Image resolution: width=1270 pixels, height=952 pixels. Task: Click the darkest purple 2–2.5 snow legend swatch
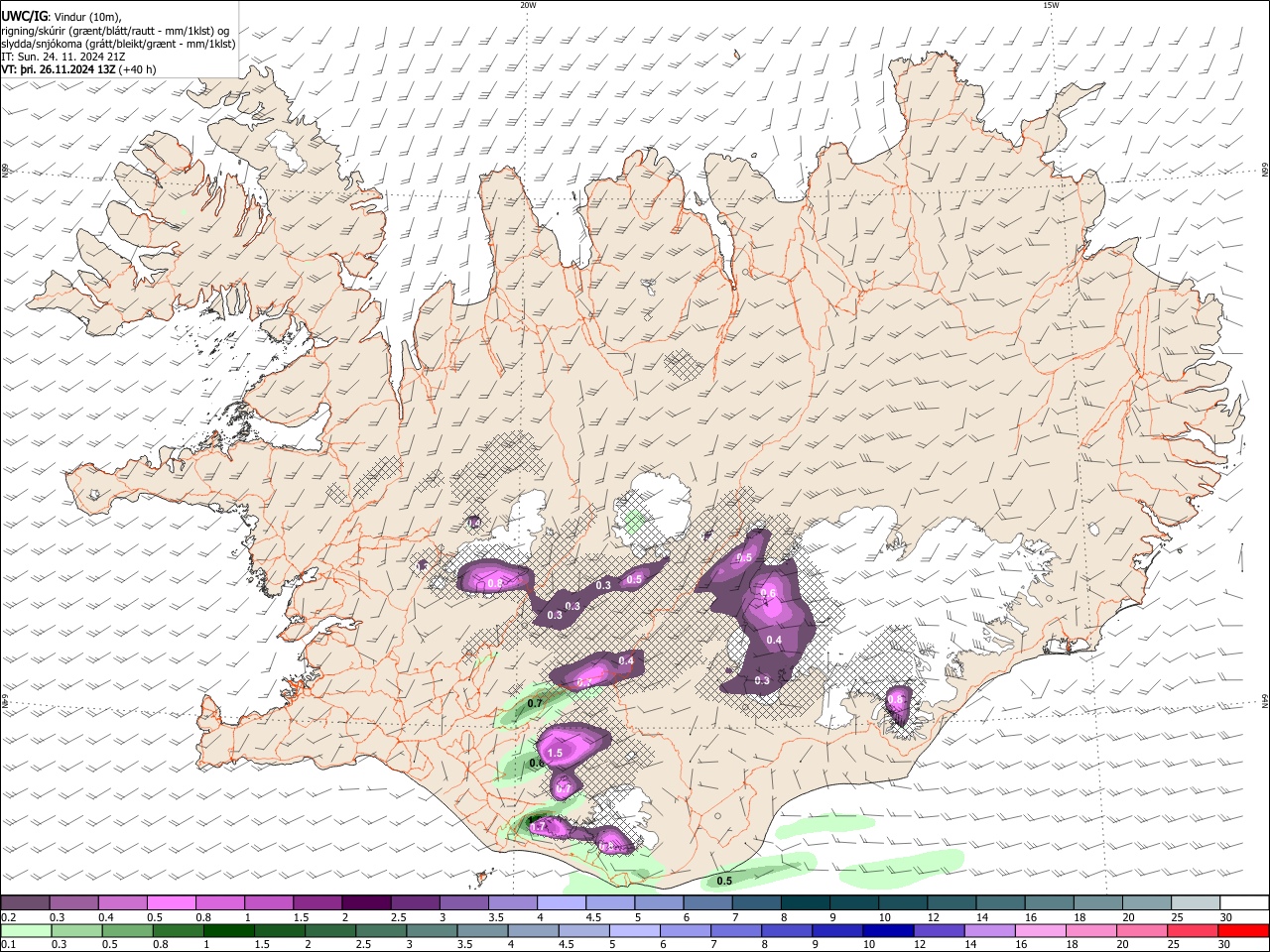tap(365, 902)
